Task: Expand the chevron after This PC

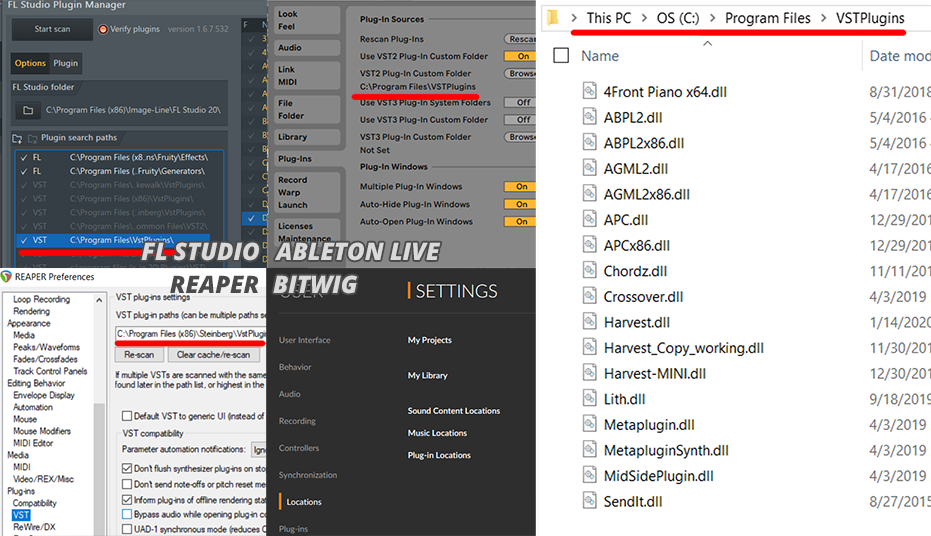Action: click(x=644, y=18)
